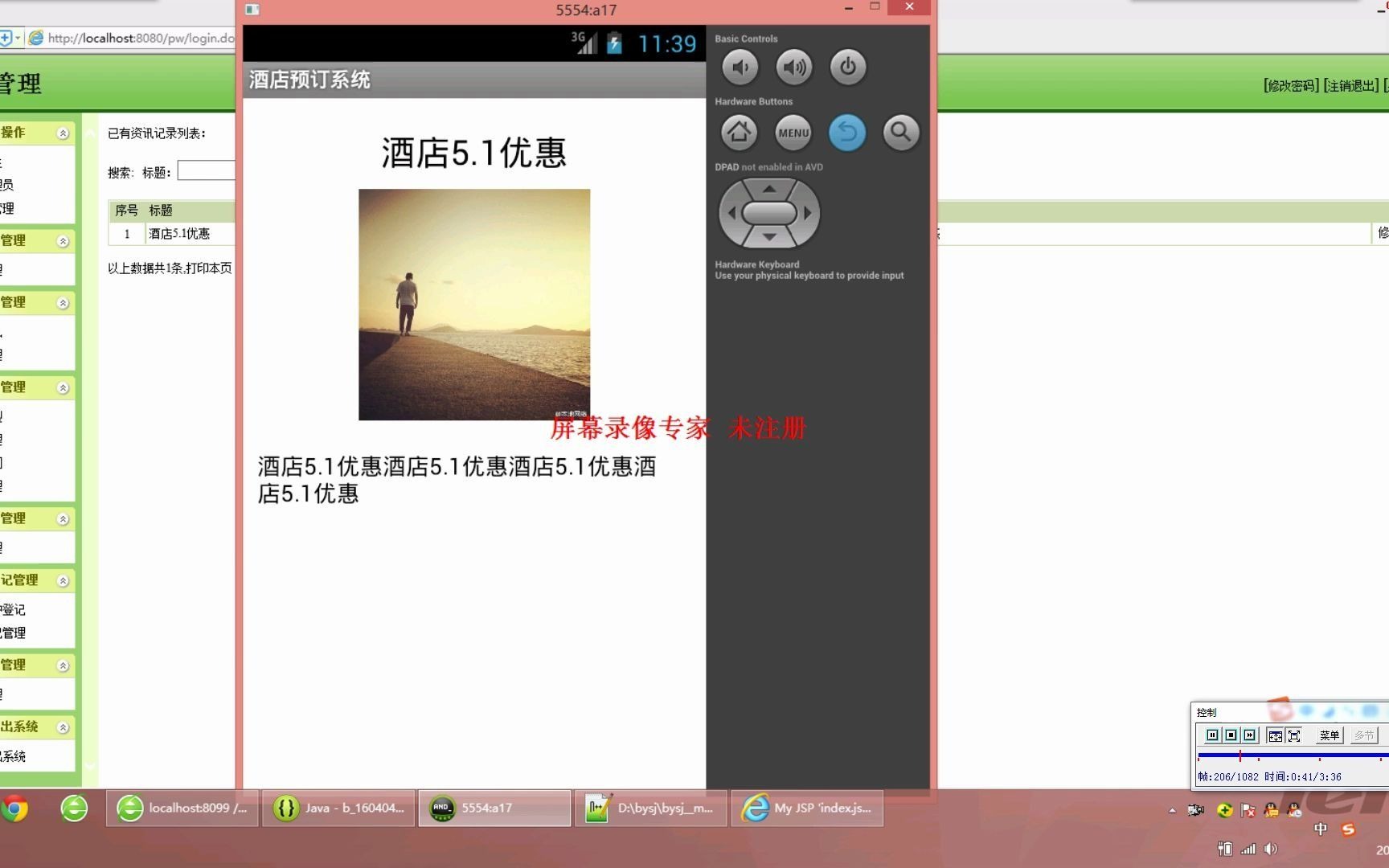Screen dimensions: 1389x868
Task: Stop playback in the 控制 panel
Action: click(1231, 735)
